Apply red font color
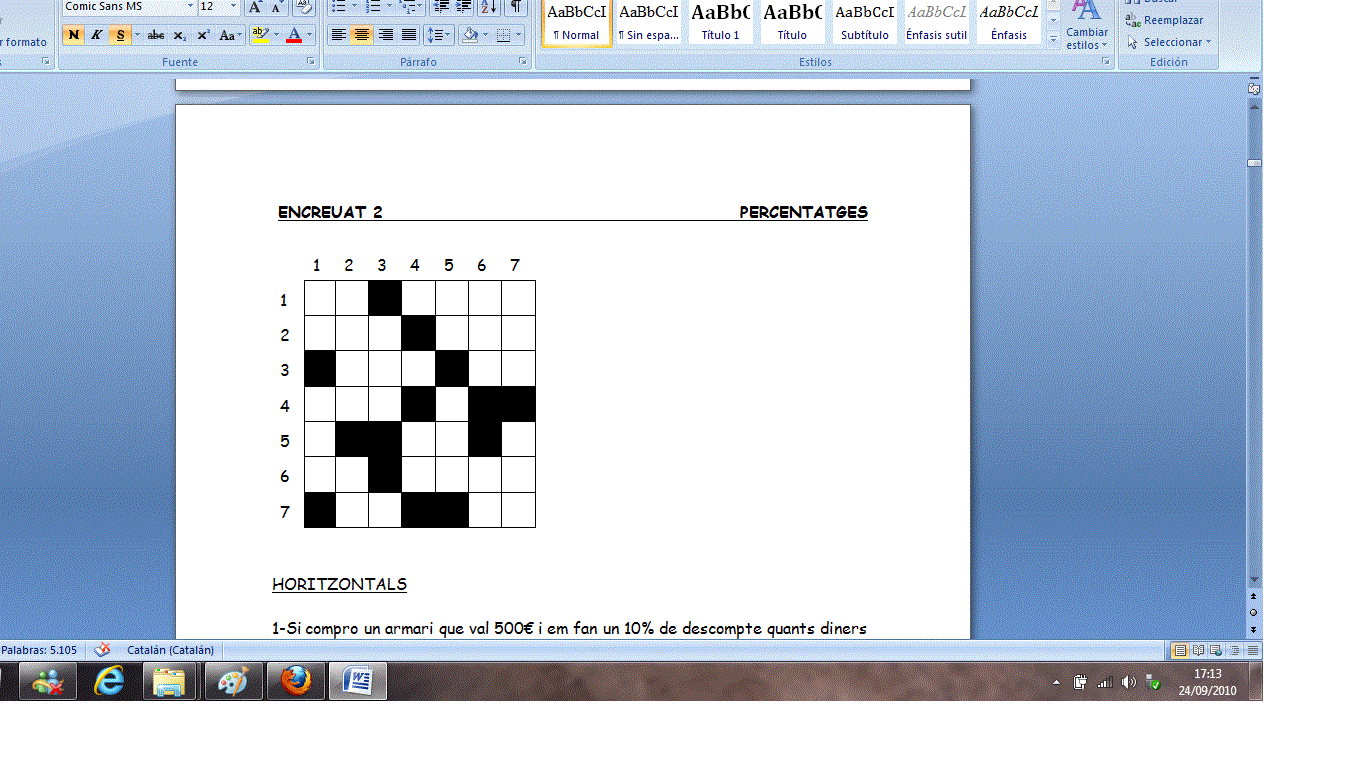This screenshot has width=1366, height=768. click(293, 35)
